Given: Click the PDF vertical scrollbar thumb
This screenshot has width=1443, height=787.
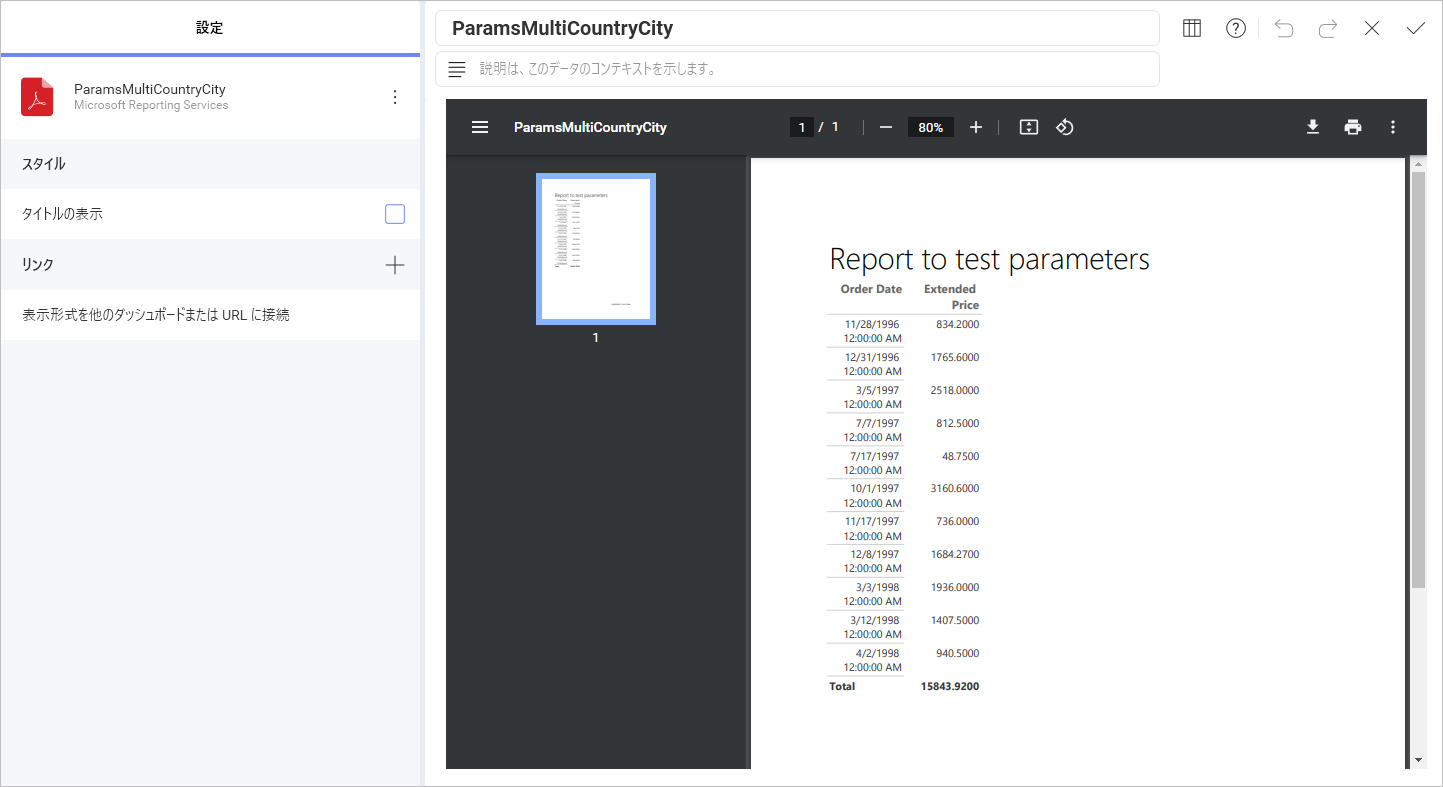Looking at the screenshot, I should coord(1418,380).
